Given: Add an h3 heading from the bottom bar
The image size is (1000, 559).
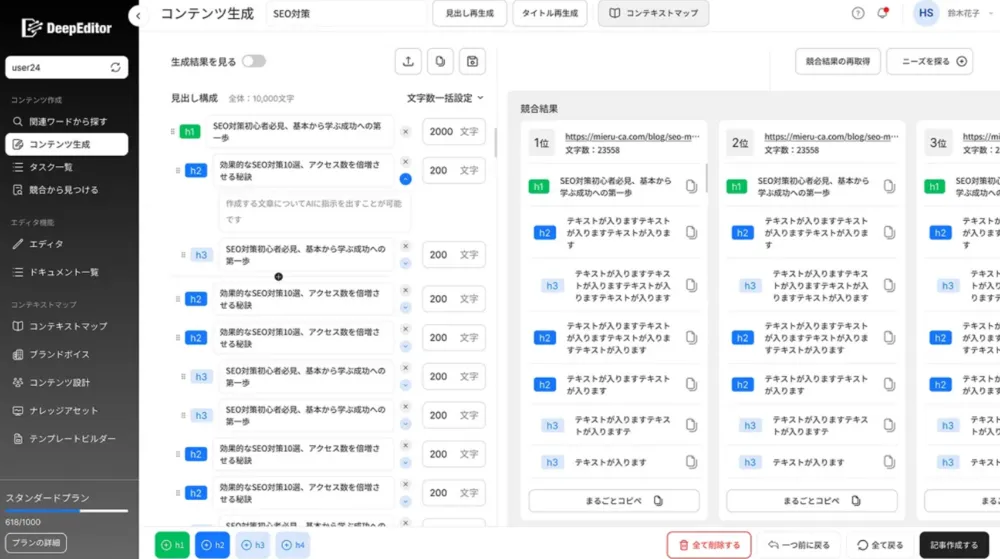Looking at the screenshot, I should pos(253,545).
